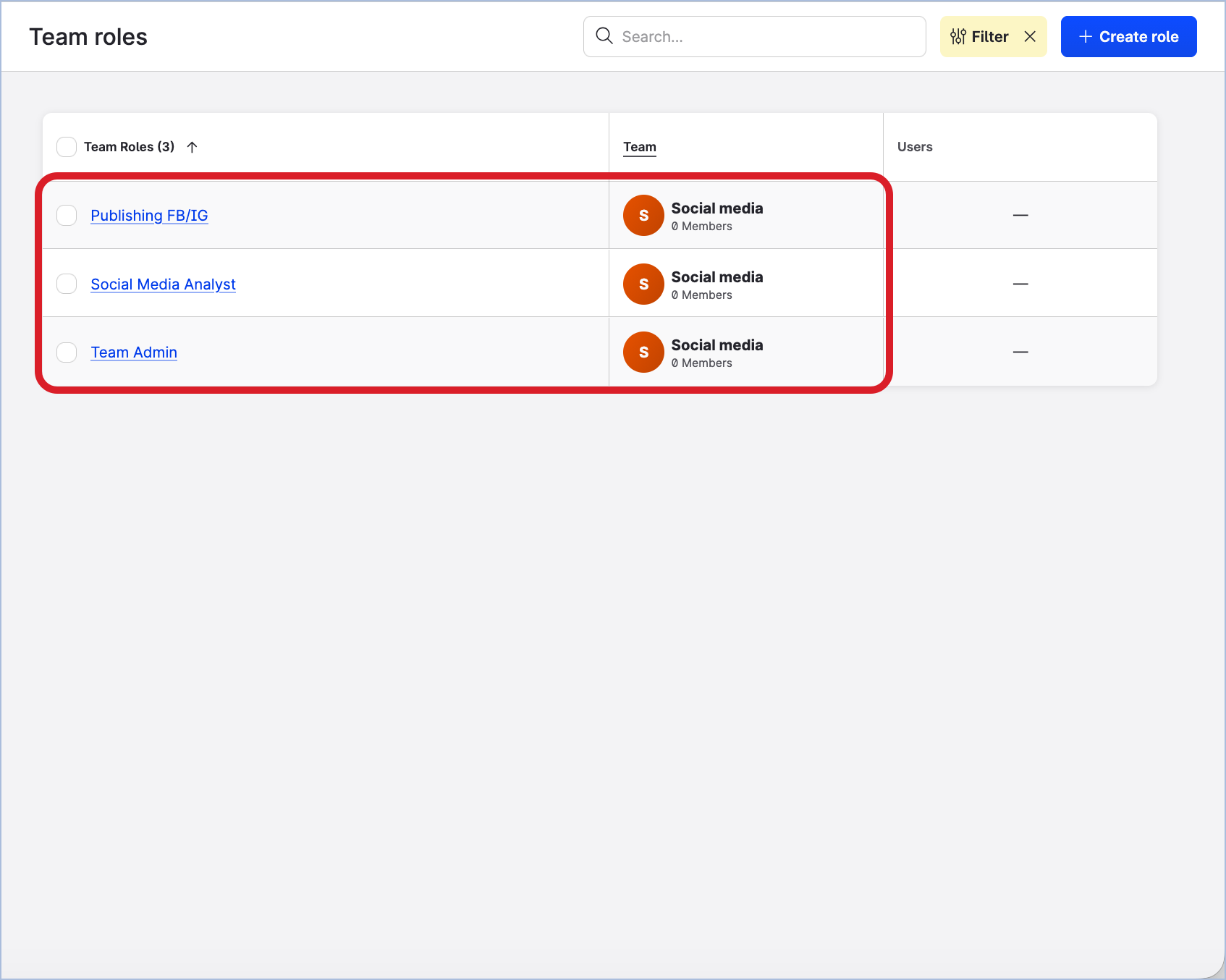This screenshot has width=1226, height=980.
Task: Click Social media avatar in Social Media Analyst row
Action: 643,284
